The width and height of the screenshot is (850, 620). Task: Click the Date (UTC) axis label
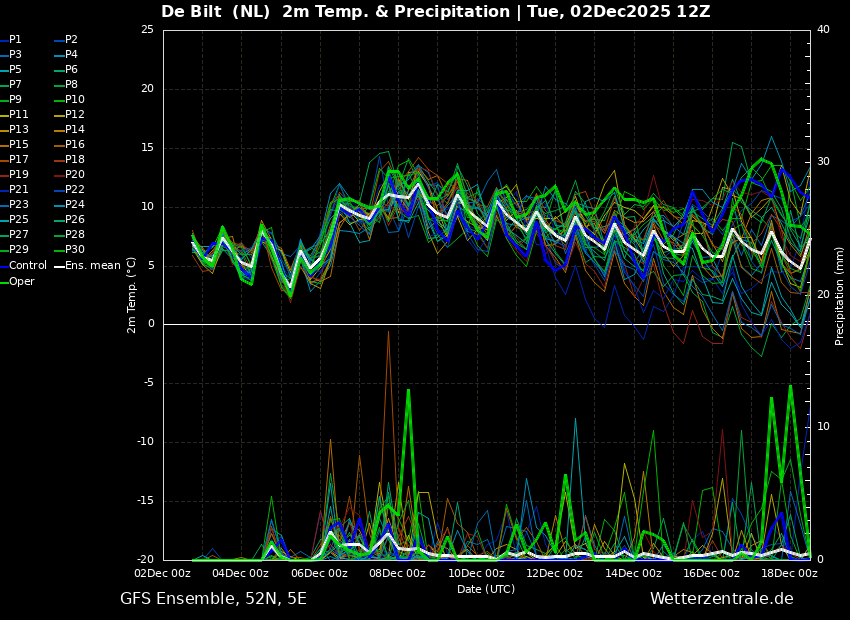coord(486,589)
